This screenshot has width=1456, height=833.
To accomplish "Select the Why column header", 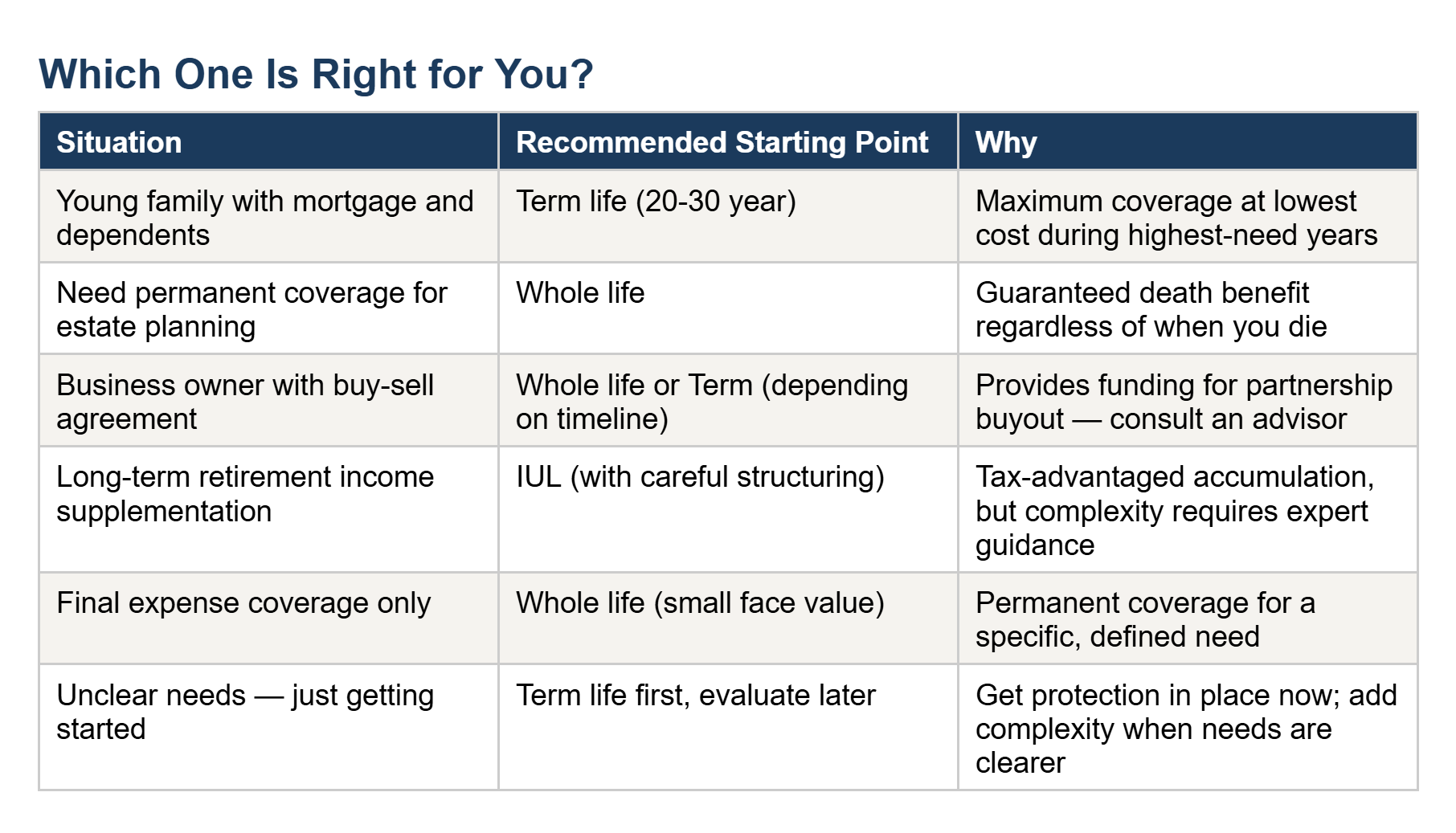I will click(1188, 141).
